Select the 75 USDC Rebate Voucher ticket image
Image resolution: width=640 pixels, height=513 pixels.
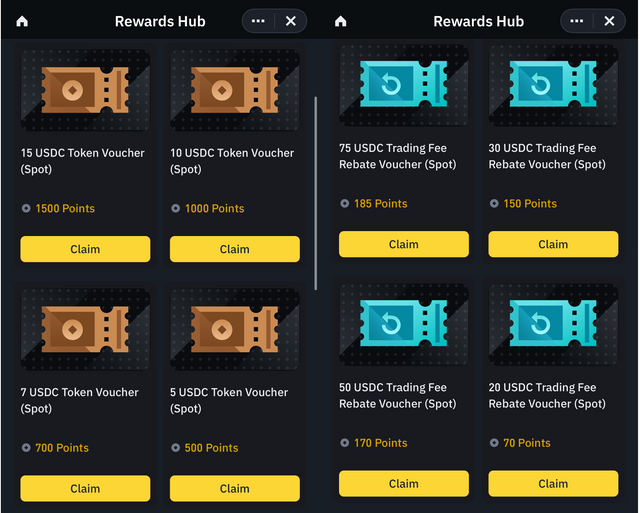pyautogui.click(x=404, y=85)
